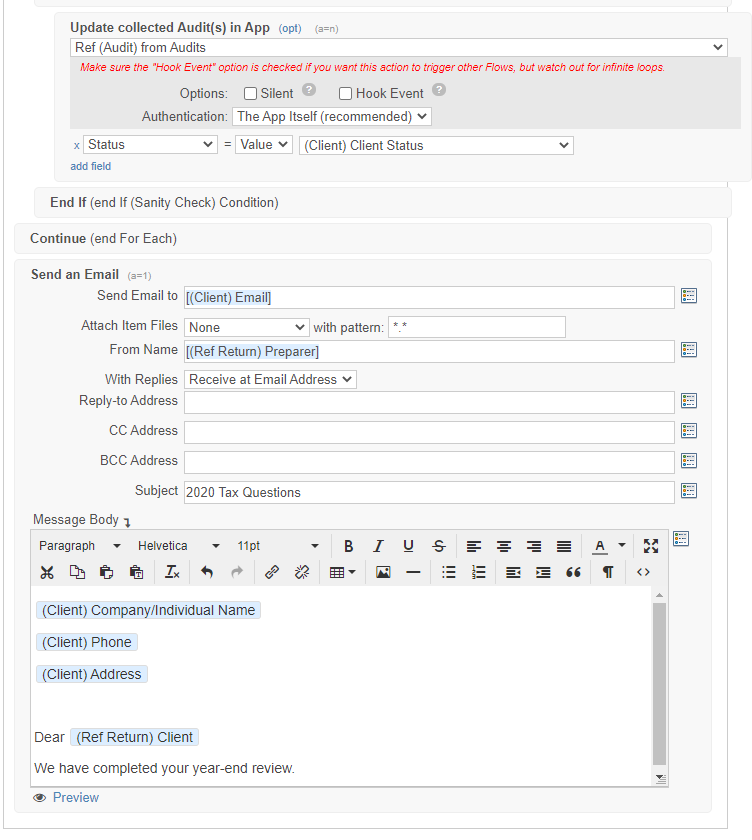The image size is (752, 840).
Task: Center align the message text
Action: pyautogui.click(x=503, y=546)
